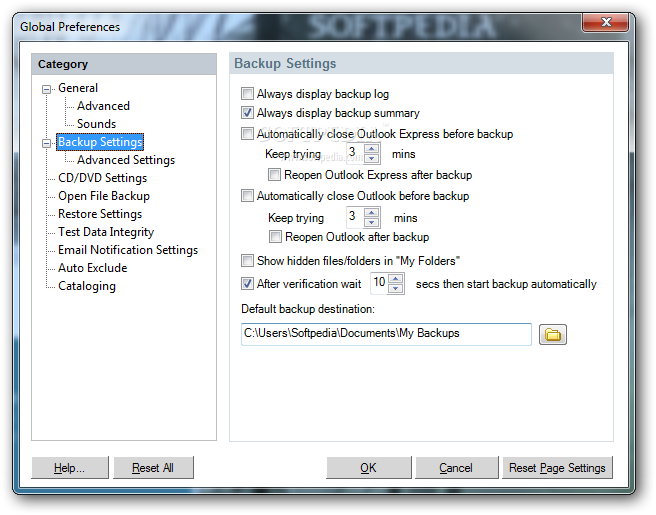Tick Reopen Outlook after backup
This screenshot has width=656, height=515.
[x=275, y=237]
